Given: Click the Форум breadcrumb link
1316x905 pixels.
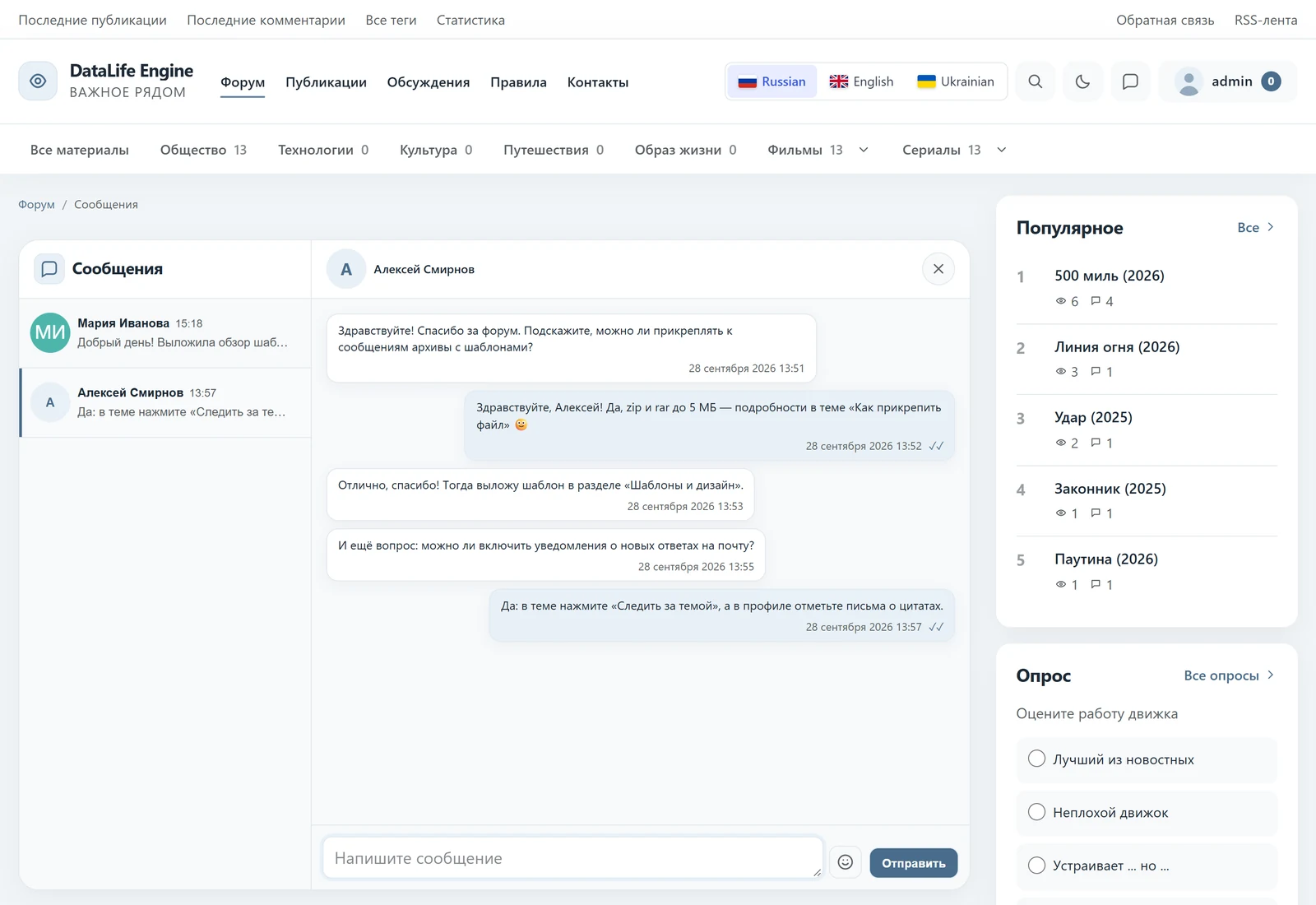Looking at the screenshot, I should coord(36,204).
